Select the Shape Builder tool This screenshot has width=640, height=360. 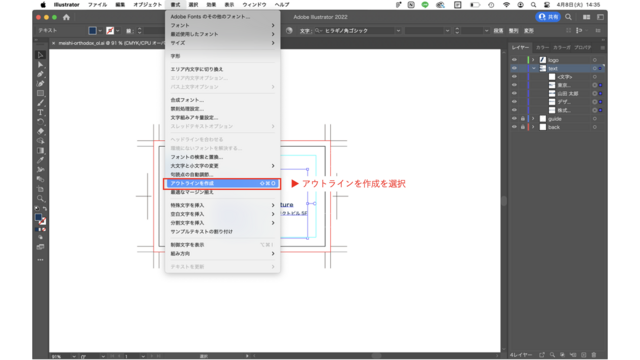(40, 141)
